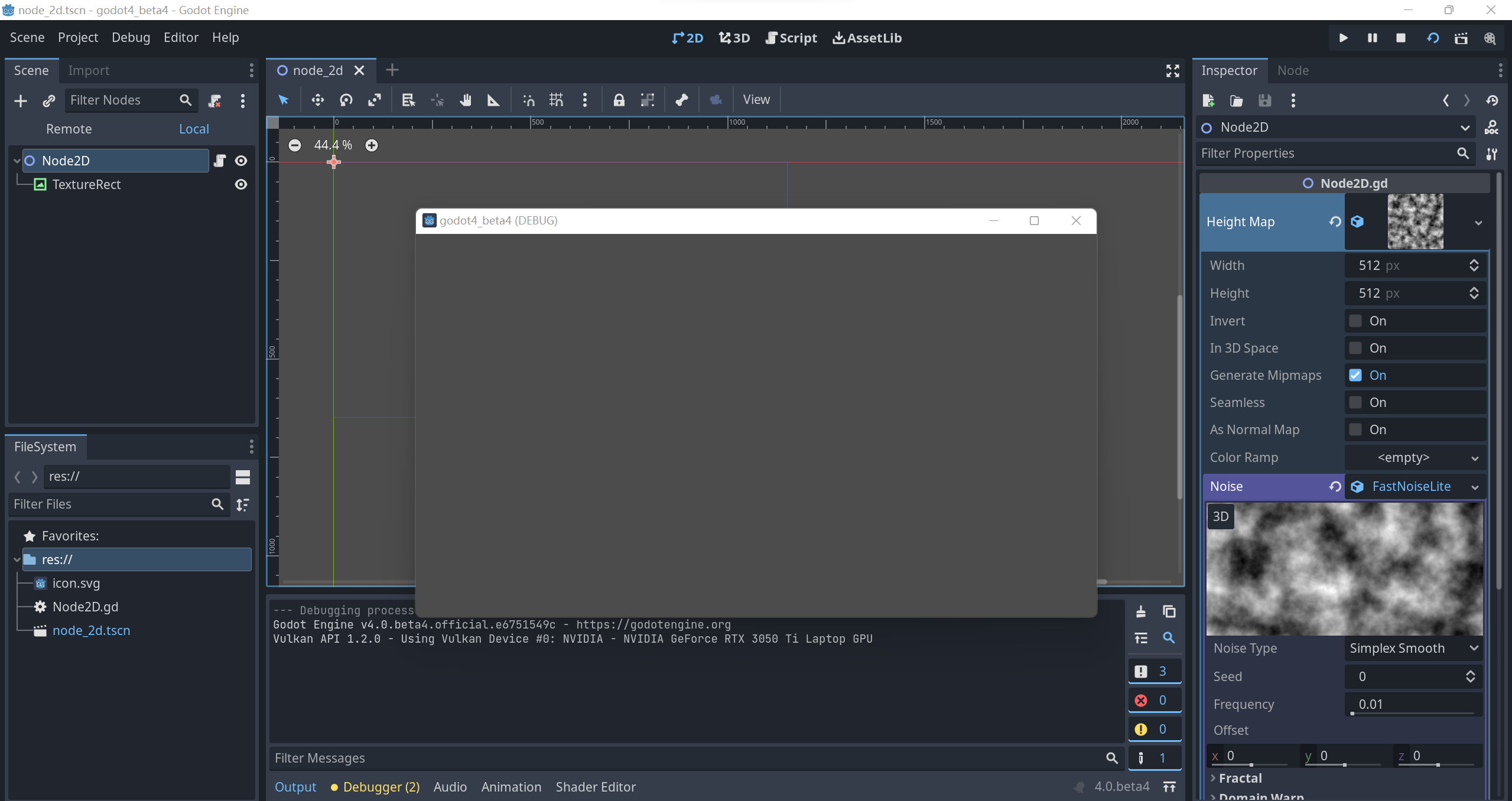Toggle the 3D noise preview button
Viewport: 1512px width, 801px height.
1221,516
